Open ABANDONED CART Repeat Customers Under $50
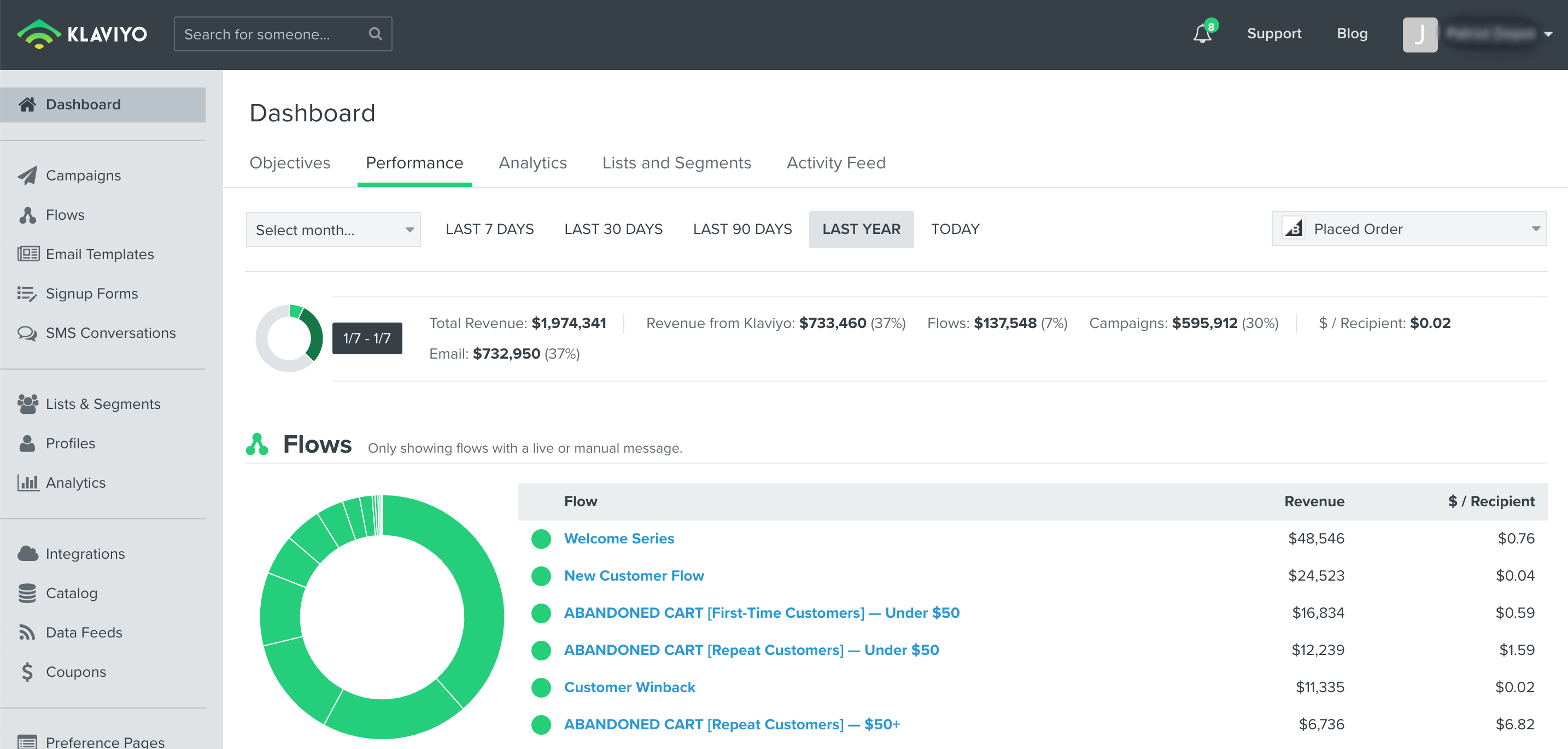The height and width of the screenshot is (749, 1568). (751, 650)
